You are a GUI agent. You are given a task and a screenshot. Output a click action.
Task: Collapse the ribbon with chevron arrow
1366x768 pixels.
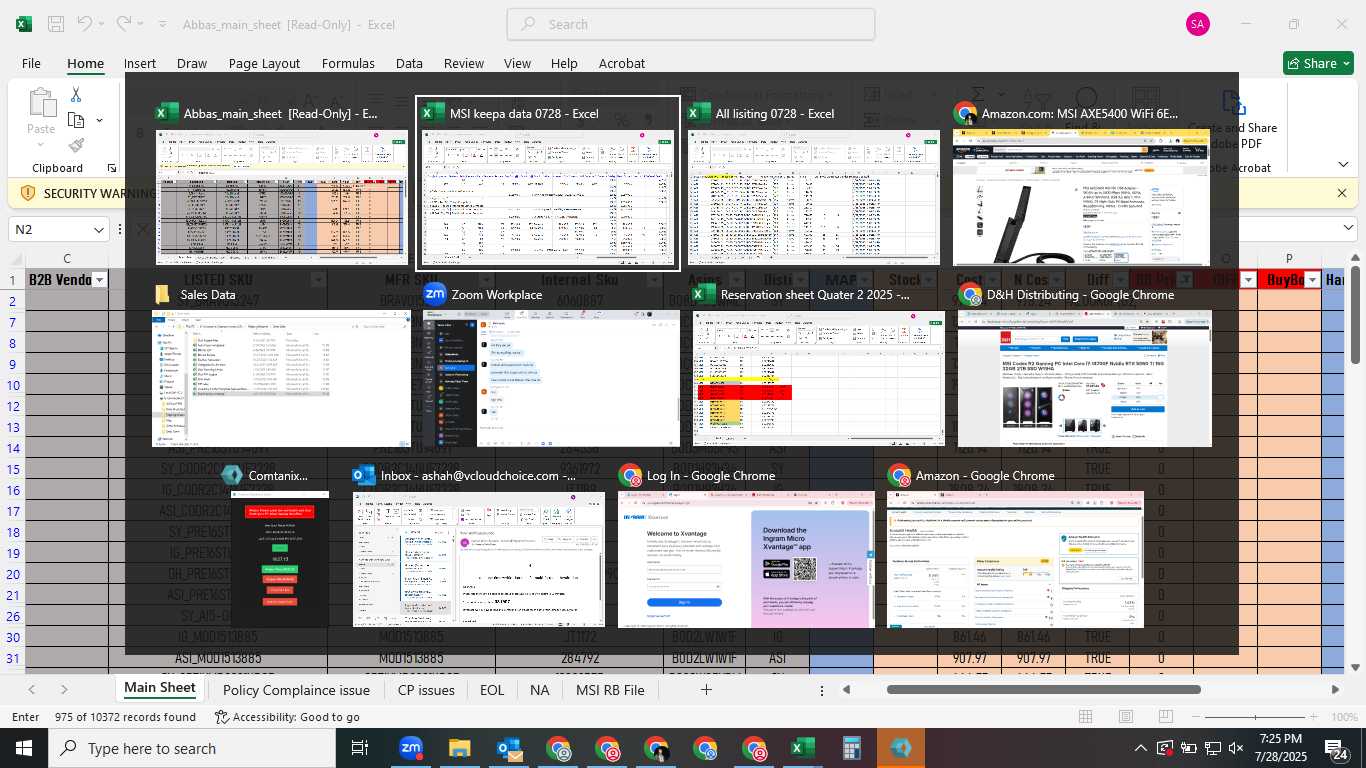(x=1343, y=164)
